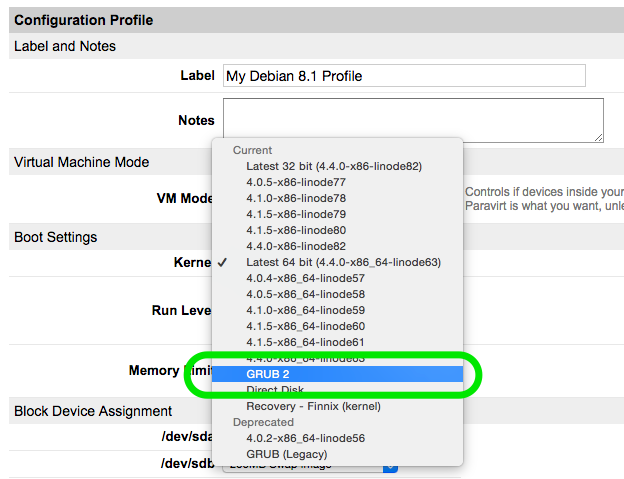This screenshot has width=624, height=479.
Task: Click inside the Notes text area
Action: 413,120
